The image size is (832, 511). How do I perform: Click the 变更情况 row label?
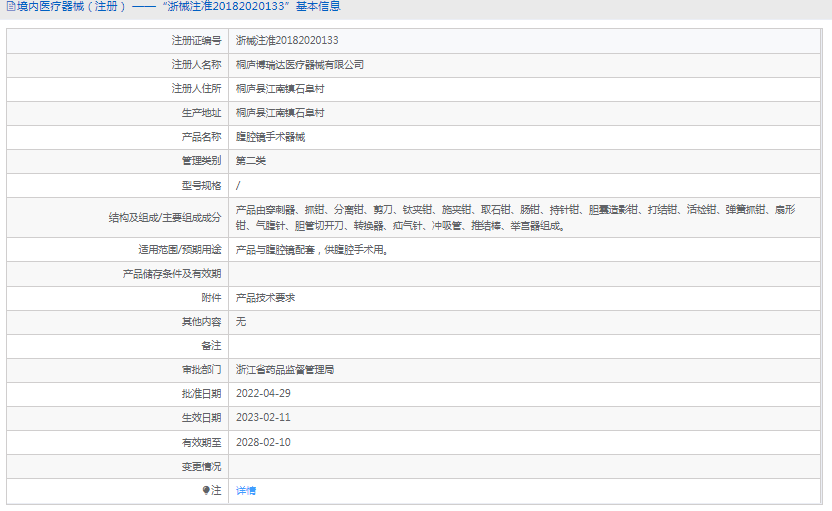[x=201, y=466]
